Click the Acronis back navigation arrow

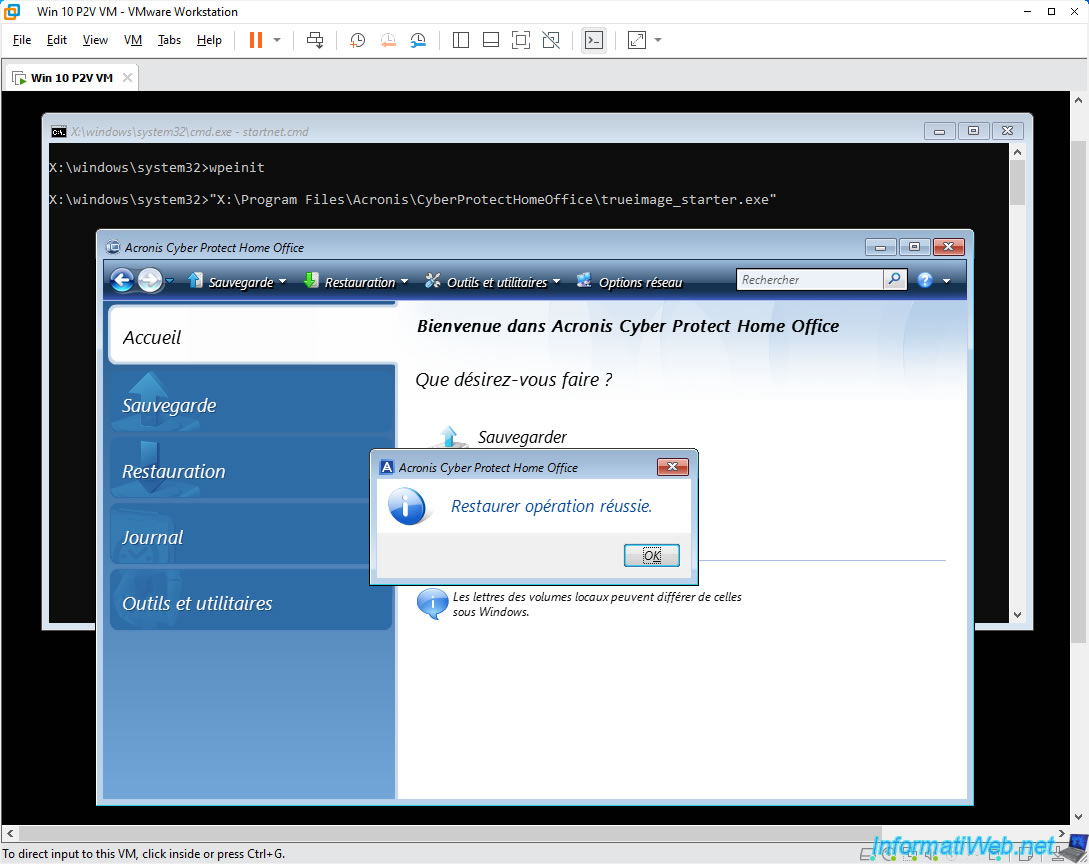pos(122,281)
